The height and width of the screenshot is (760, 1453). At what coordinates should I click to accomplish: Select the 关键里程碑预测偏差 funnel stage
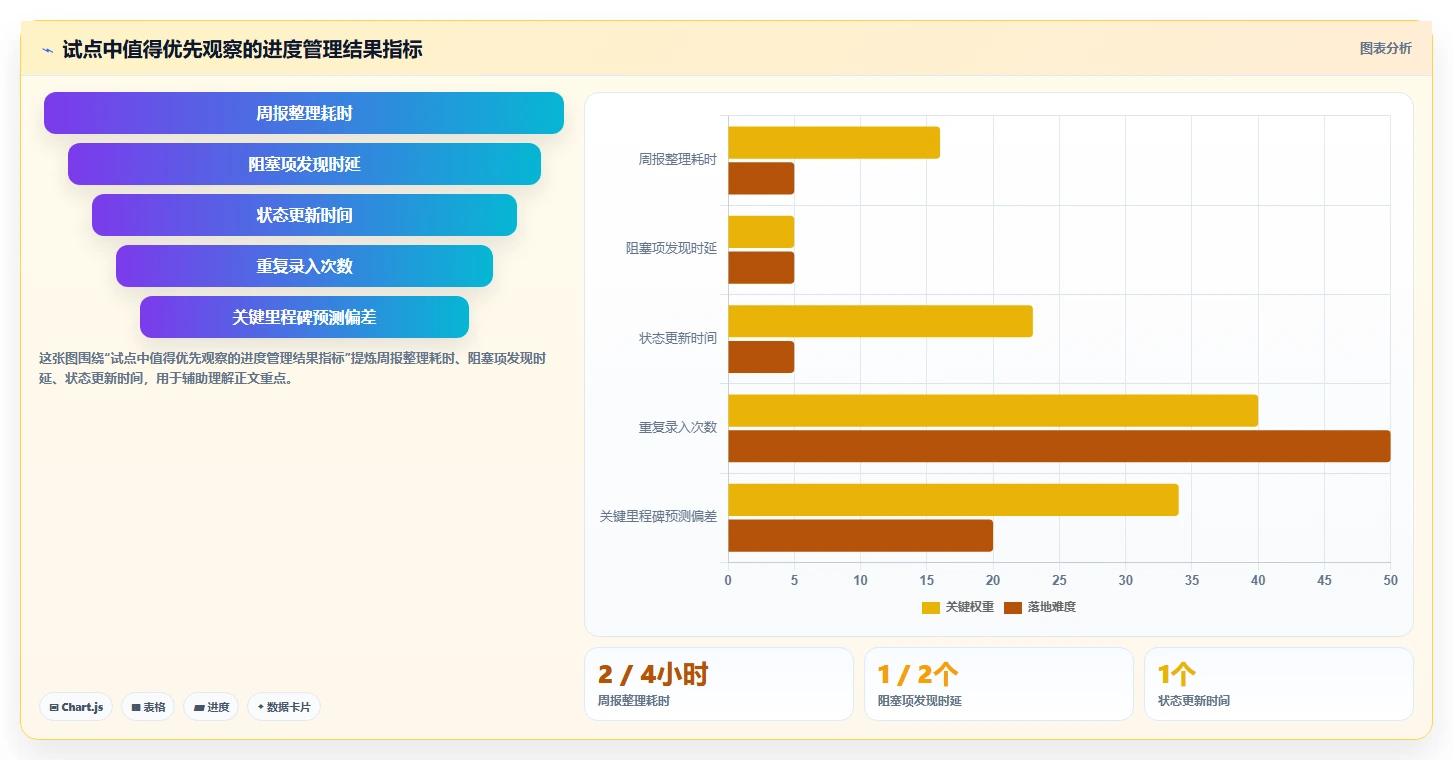point(304,317)
